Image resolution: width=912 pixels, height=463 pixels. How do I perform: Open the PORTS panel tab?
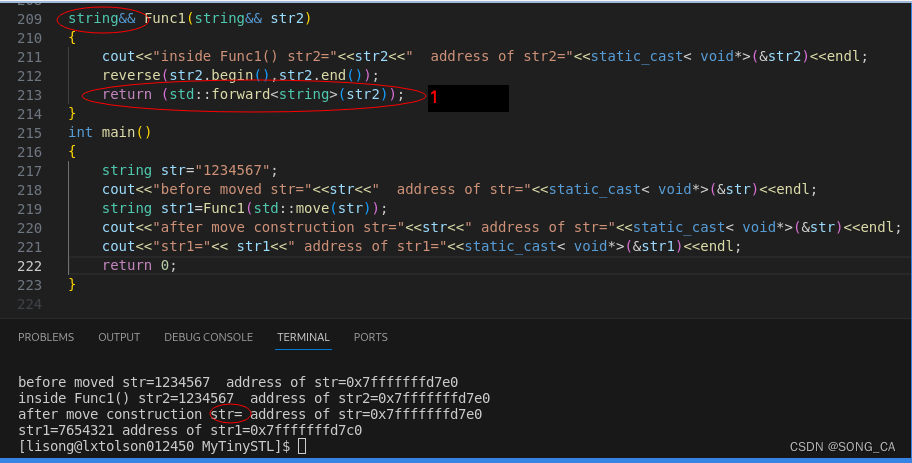coord(370,337)
